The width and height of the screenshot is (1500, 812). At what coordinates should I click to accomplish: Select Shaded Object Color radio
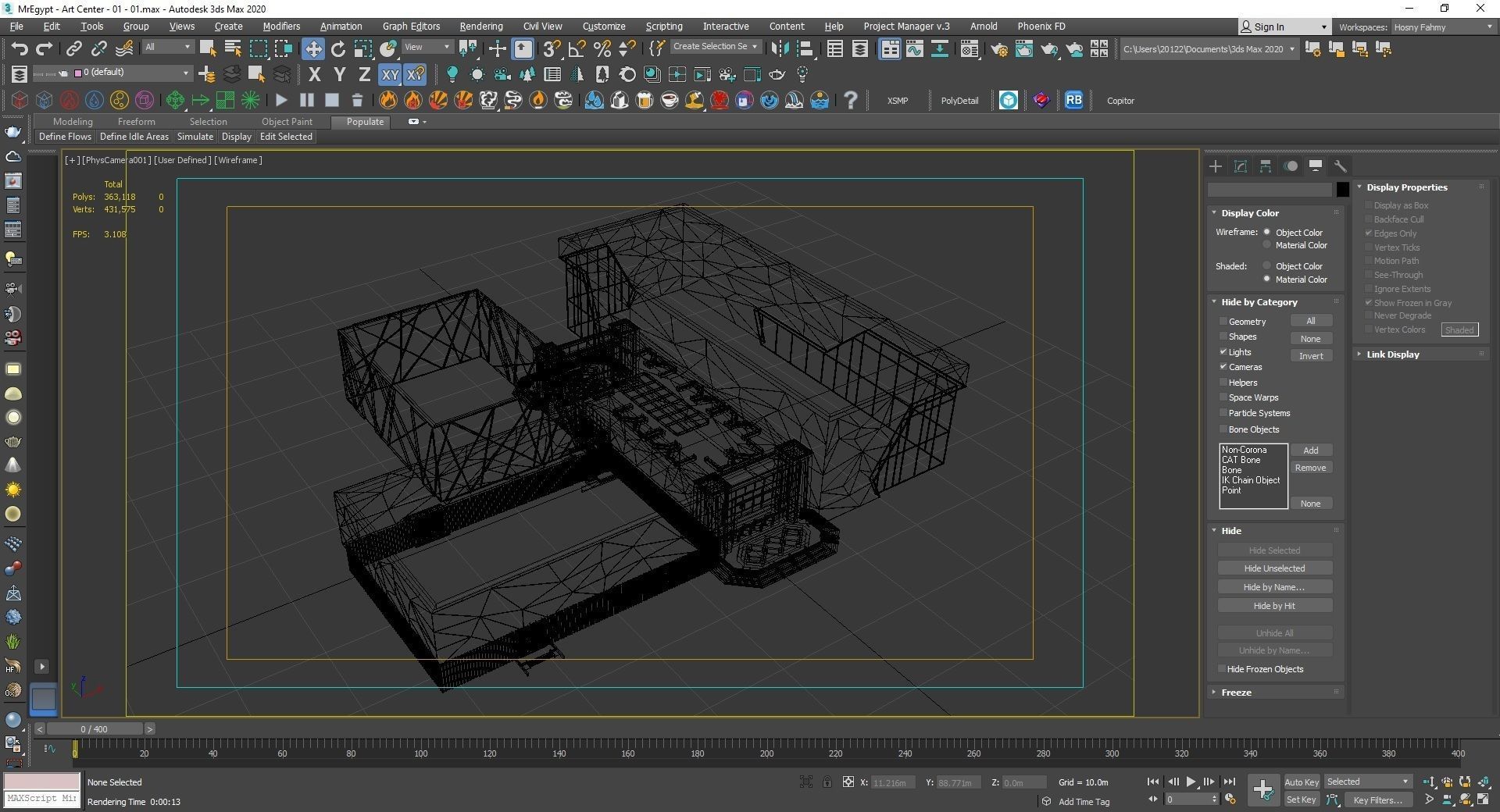(1267, 266)
